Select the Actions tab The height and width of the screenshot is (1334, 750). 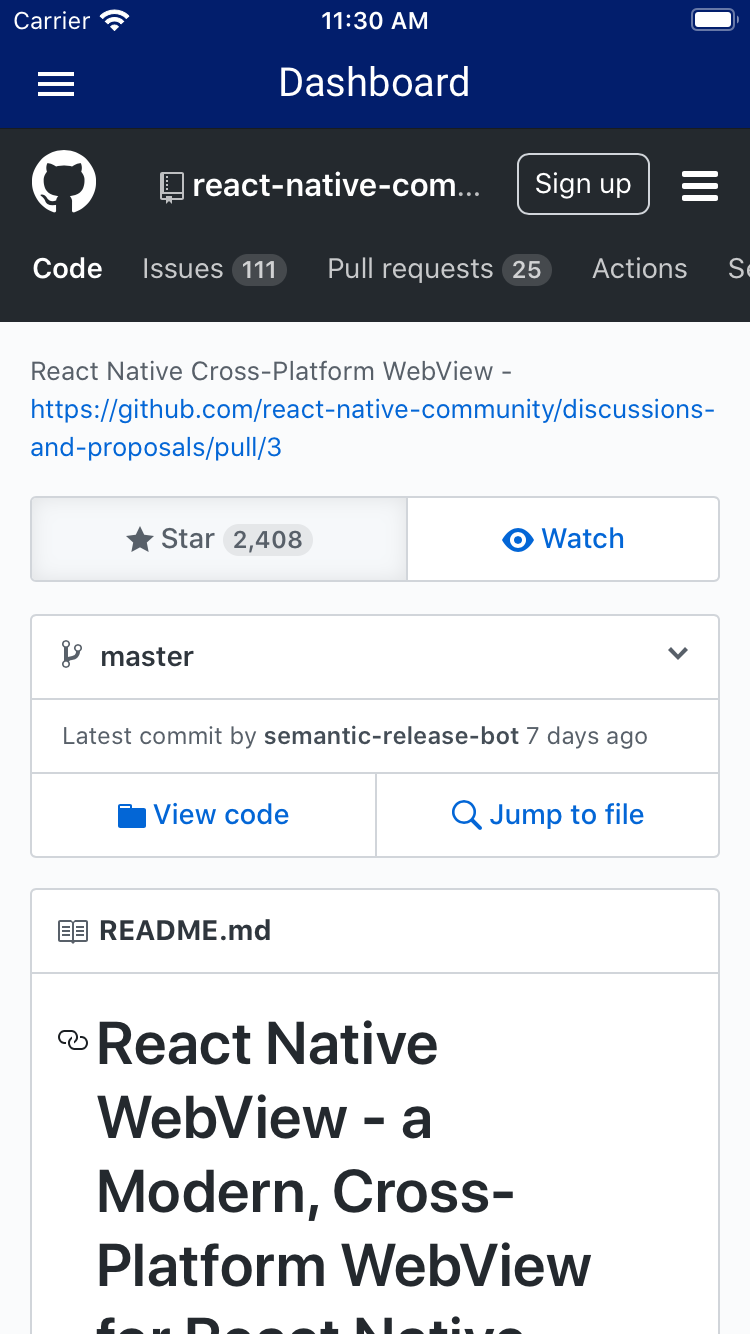tap(639, 268)
